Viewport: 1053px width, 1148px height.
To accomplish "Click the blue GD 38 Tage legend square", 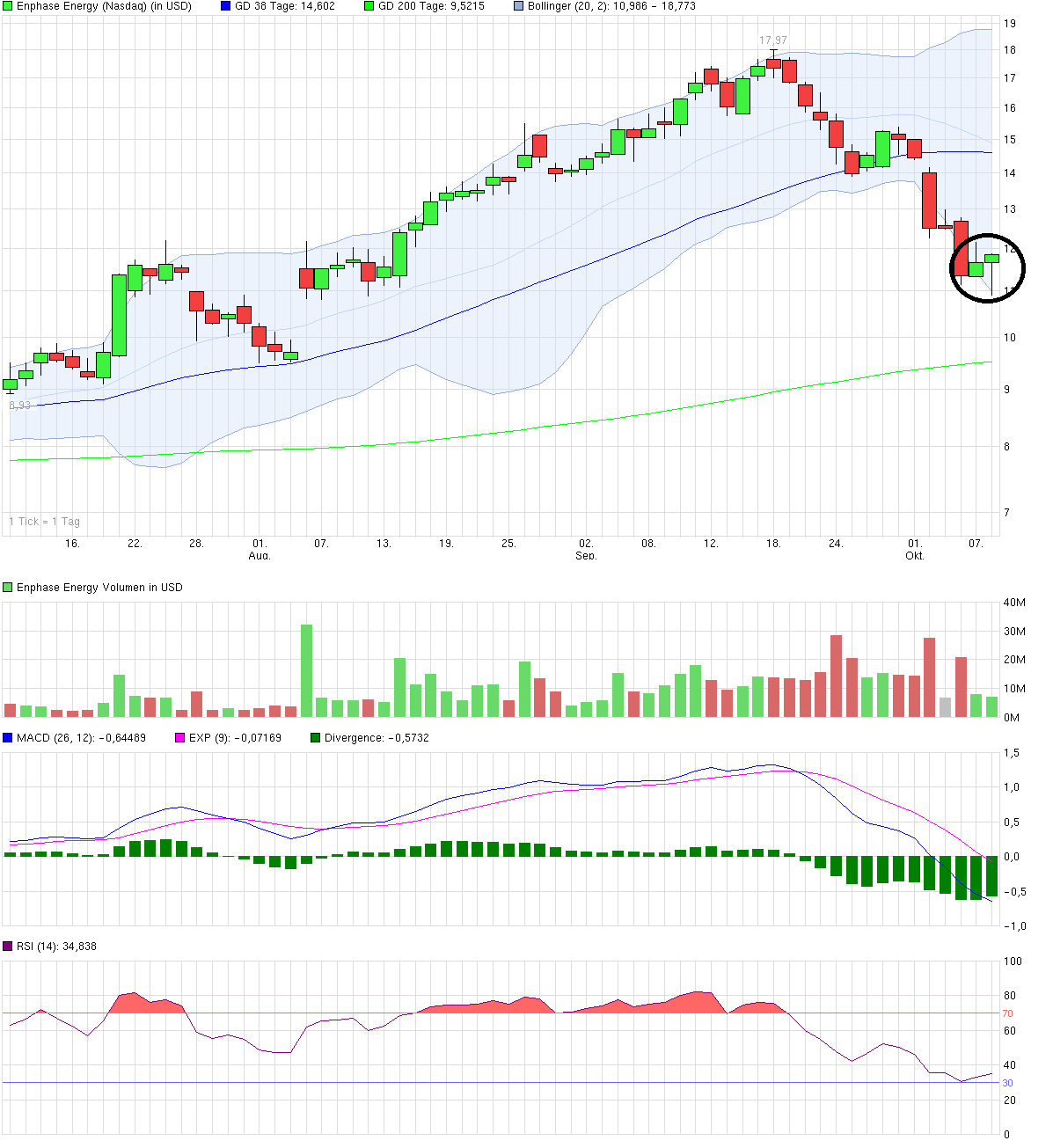I will [225, 6].
